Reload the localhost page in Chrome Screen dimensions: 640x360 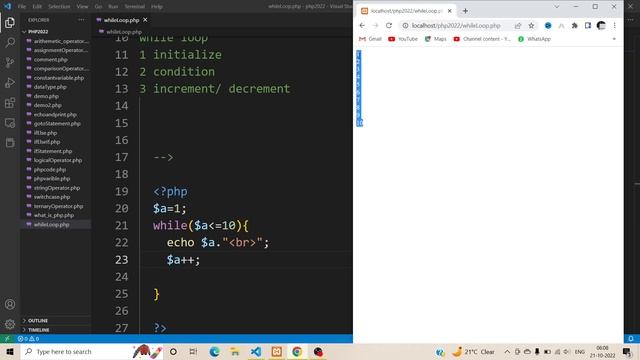pyautogui.click(x=389, y=25)
